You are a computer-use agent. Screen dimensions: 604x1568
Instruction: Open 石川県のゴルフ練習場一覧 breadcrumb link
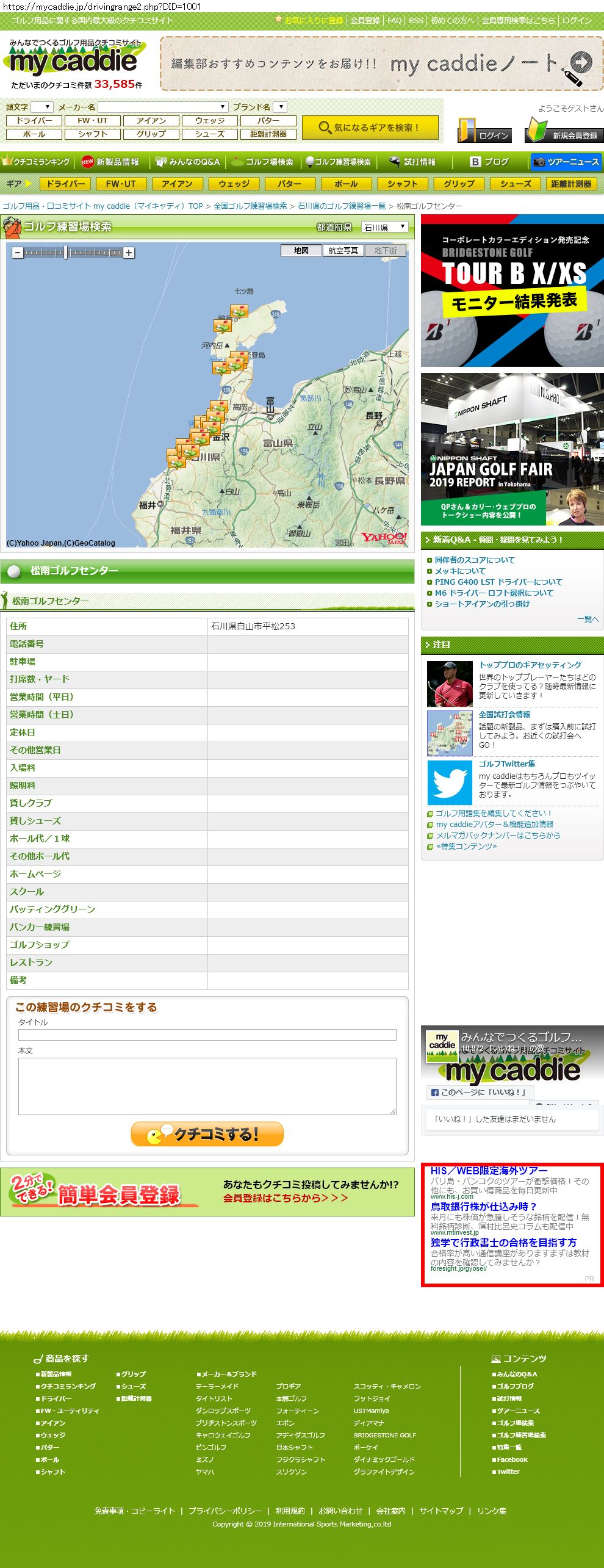[342, 206]
